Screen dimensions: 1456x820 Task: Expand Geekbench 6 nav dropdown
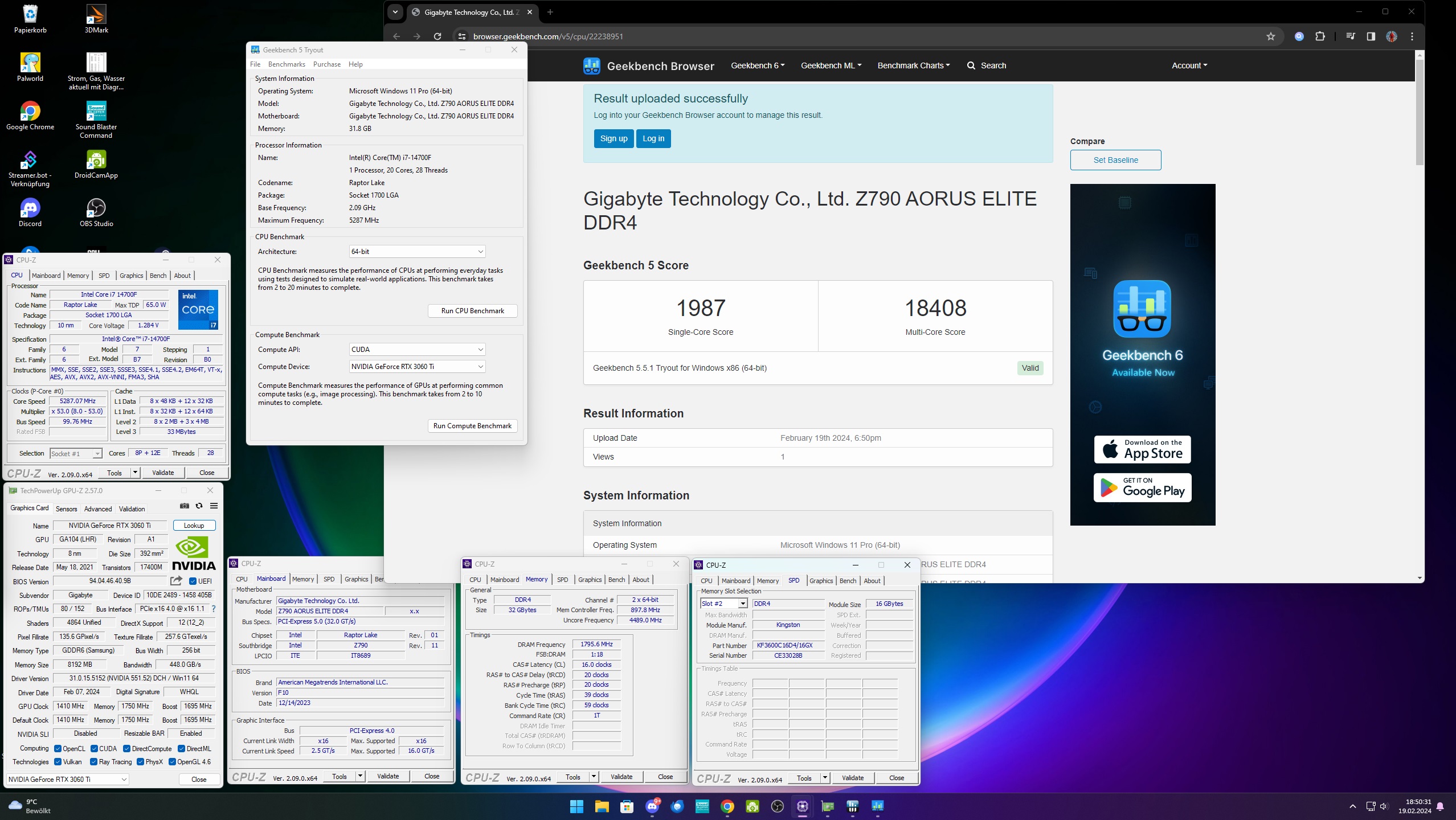pos(758,65)
